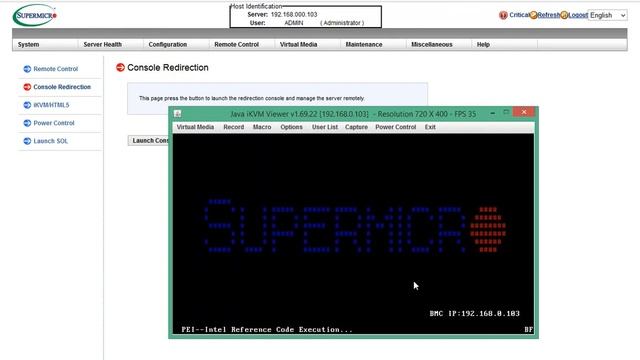Click the Refresh link
Screen dimensions: 640x360
coord(549,15)
